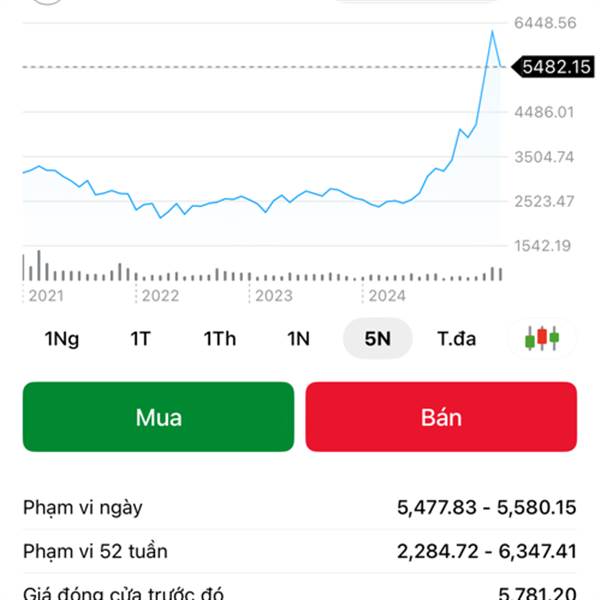Select the 2023 year marker
The height and width of the screenshot is (600, 600).
[273, 296]
